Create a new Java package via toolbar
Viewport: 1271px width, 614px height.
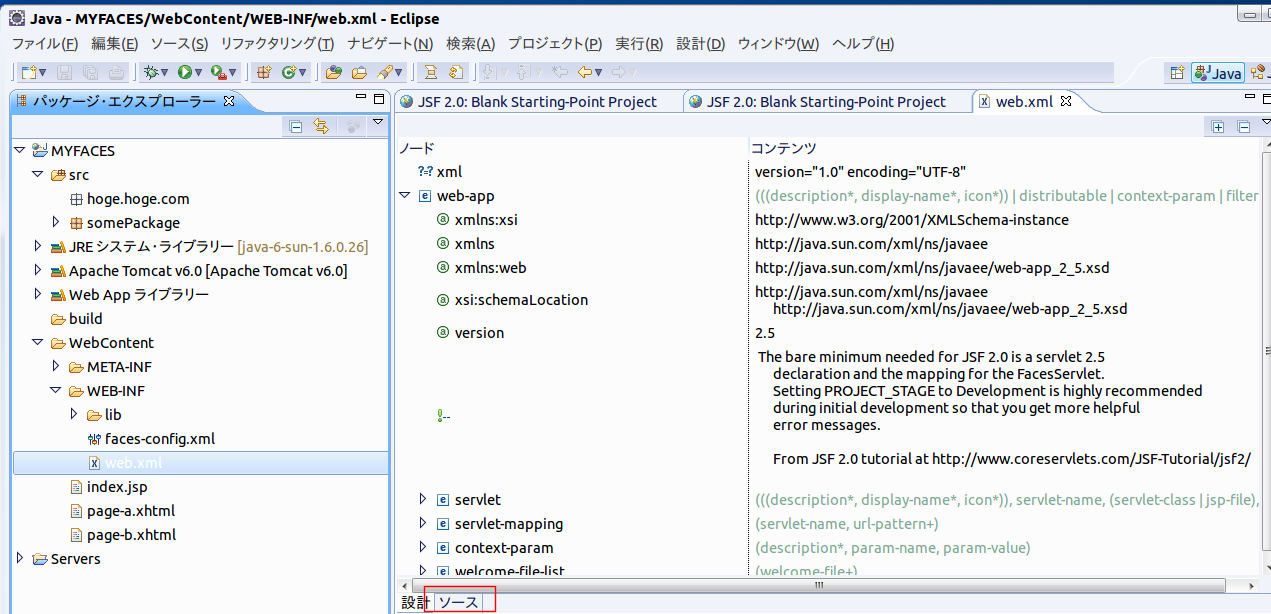(x=264, y=72)
